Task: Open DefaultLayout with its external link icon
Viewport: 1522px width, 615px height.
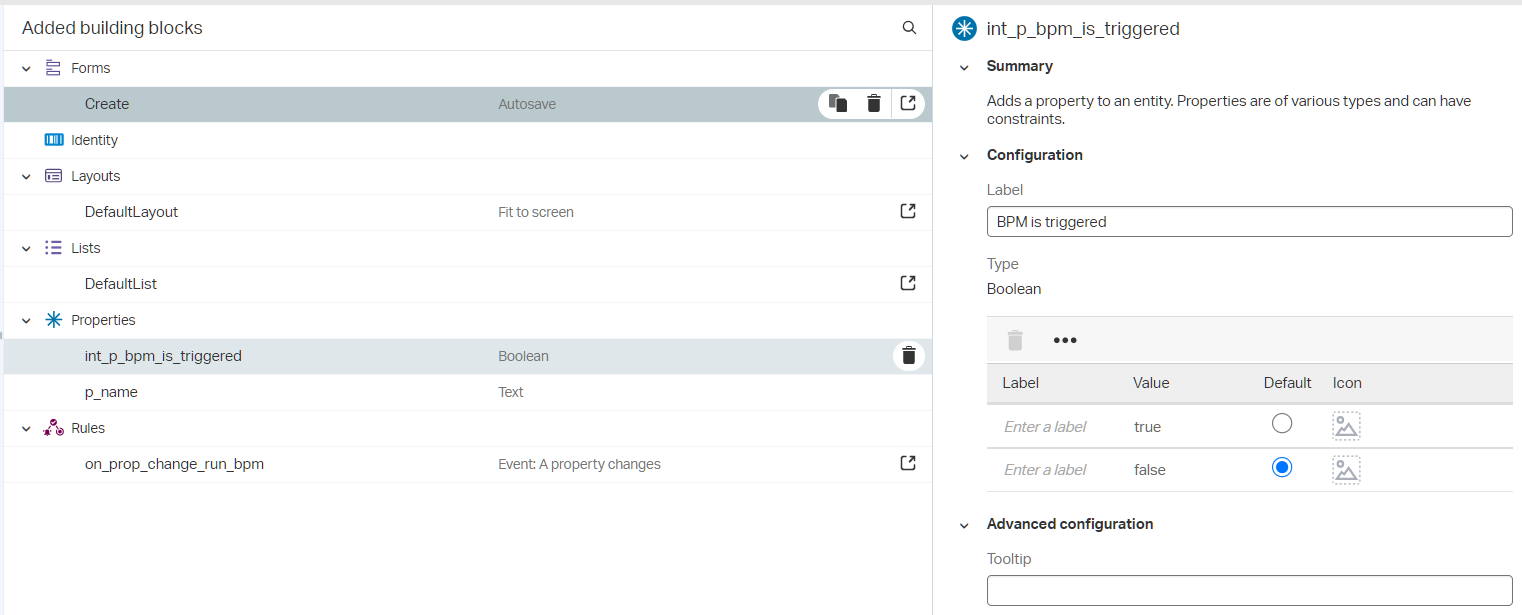Action: click(908, 211)
